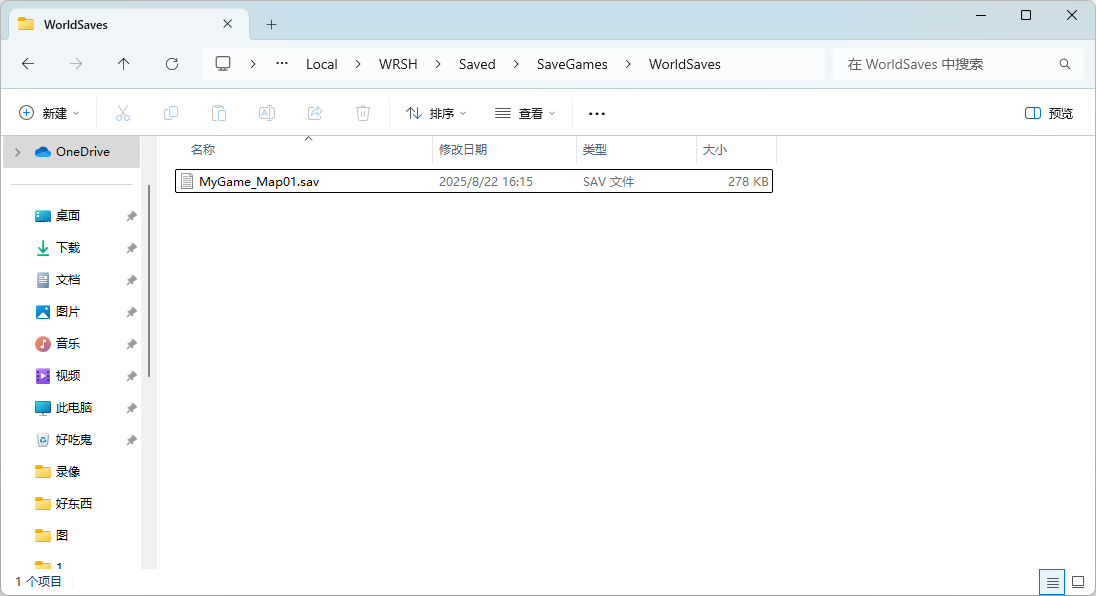The image size is (1096, 596).
Task: Navigate to WRSH in the breadcrumb
Action: pos(398,64)
